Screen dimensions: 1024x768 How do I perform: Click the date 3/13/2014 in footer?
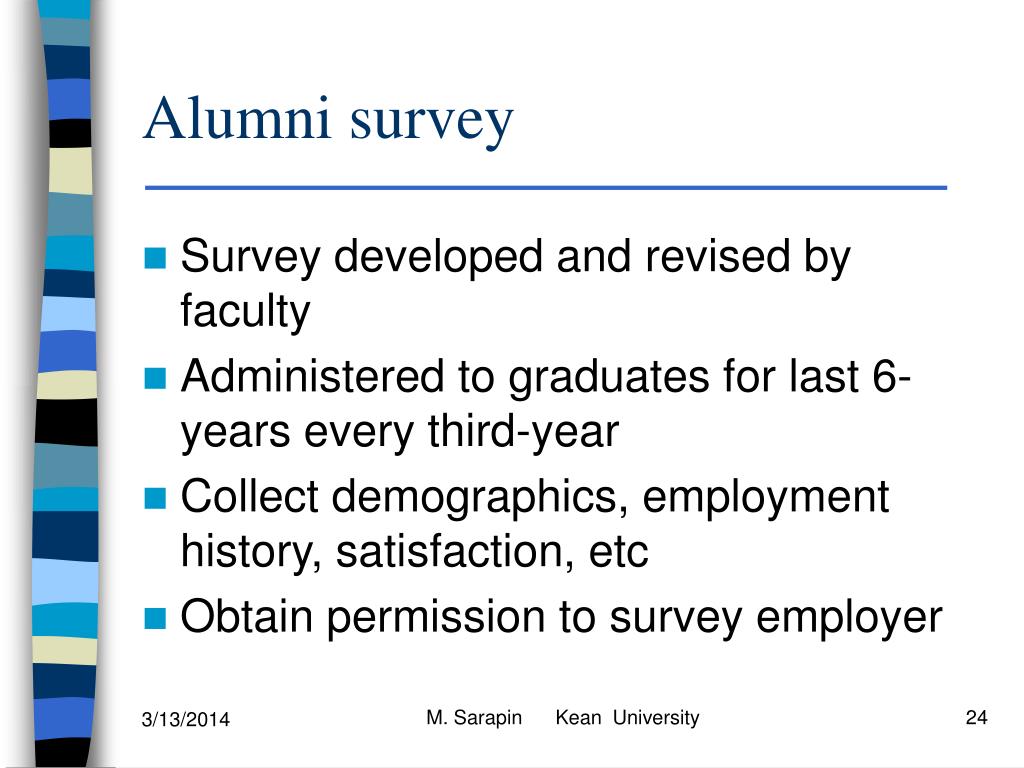click(185, 720)
